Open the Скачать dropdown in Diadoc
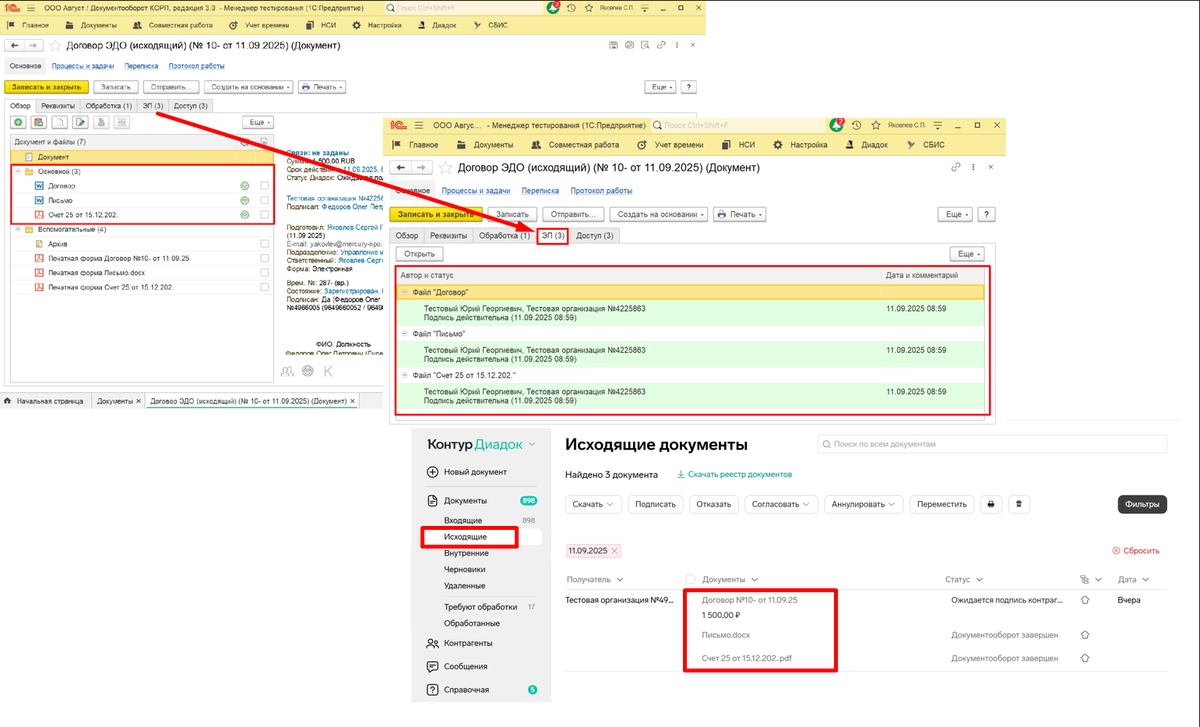 pos(594,504)
